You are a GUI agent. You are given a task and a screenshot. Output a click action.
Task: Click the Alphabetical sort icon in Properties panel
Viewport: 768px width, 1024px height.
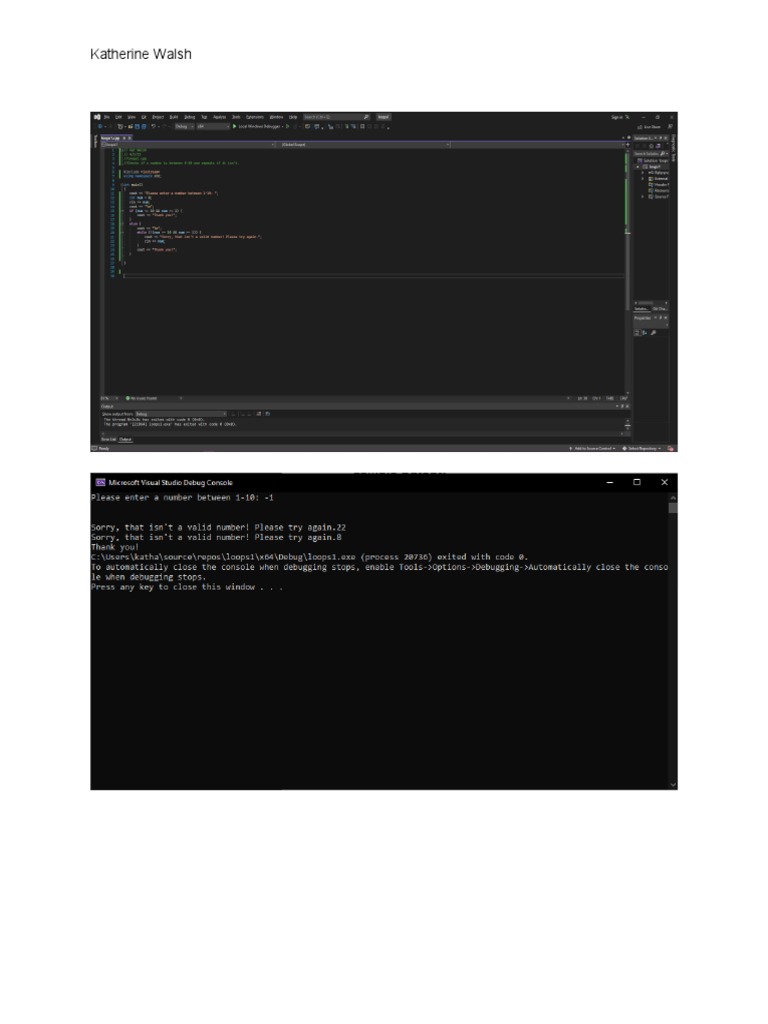(645, 332)
